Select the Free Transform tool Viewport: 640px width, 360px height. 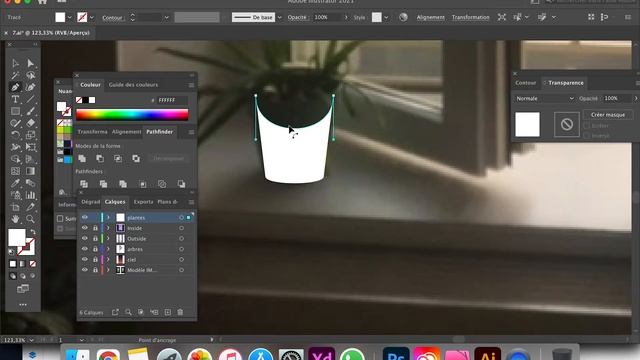pos(31,147)
